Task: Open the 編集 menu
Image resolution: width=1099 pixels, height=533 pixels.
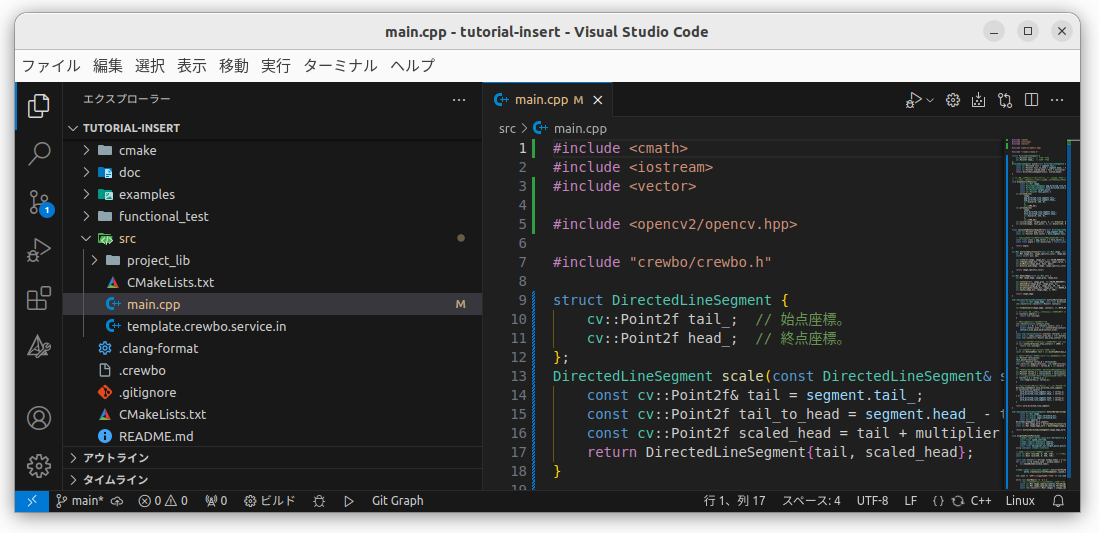Action: (x=108, y=66)
